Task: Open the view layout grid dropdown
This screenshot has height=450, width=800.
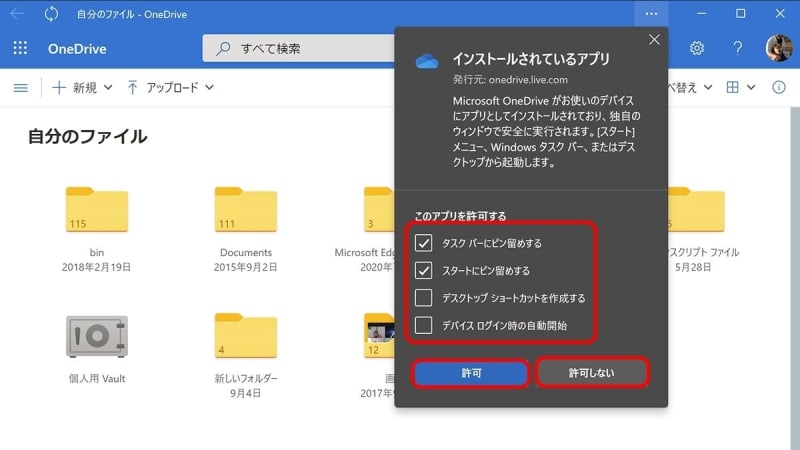Action: point(740,88)
